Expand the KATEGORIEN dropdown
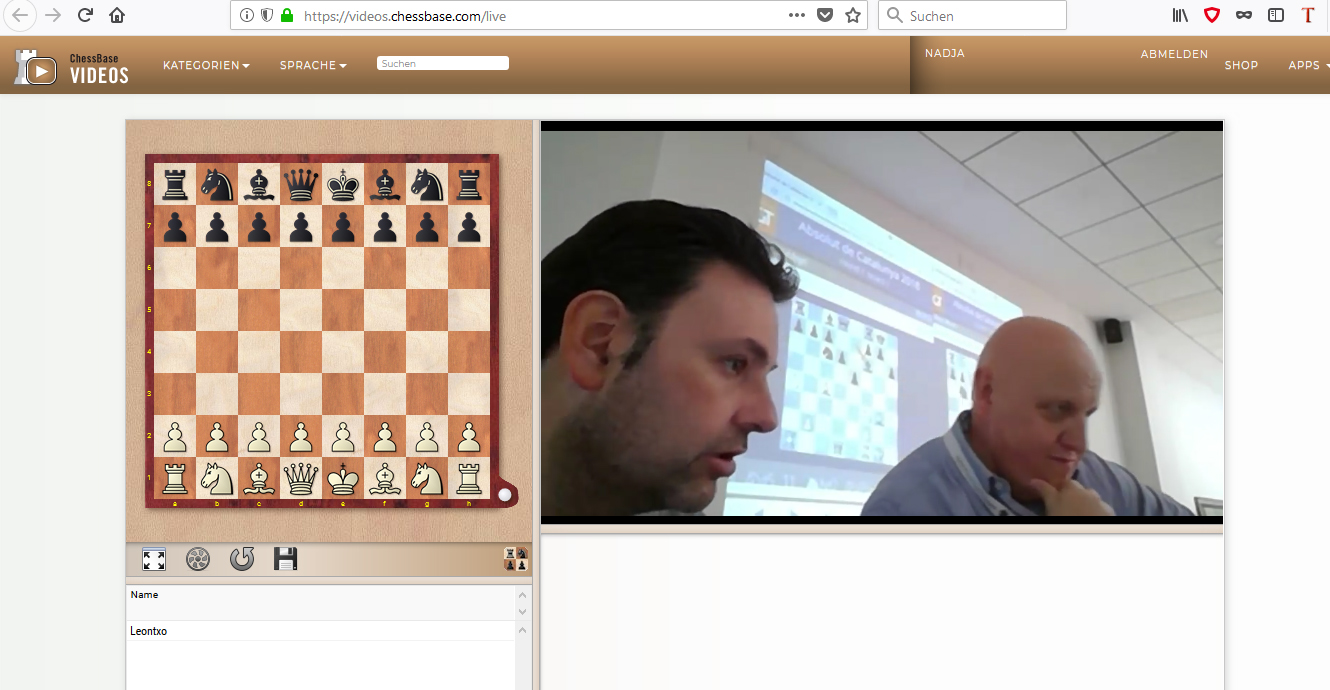1330x690 pixels. (206, 66)
